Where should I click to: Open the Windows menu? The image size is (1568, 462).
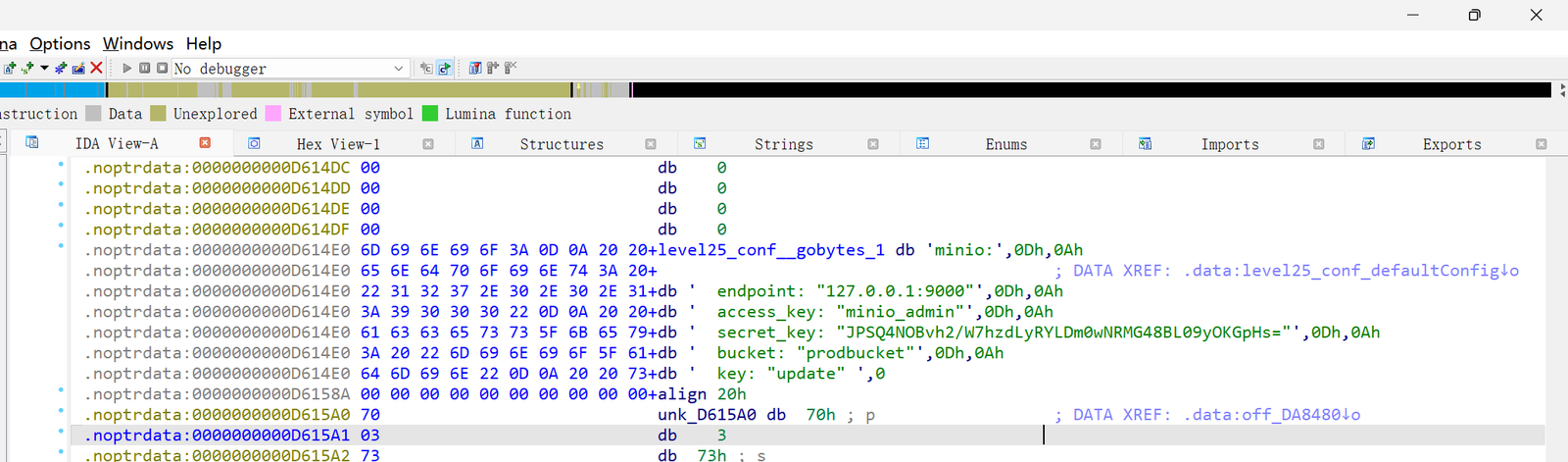click(138, 43)
